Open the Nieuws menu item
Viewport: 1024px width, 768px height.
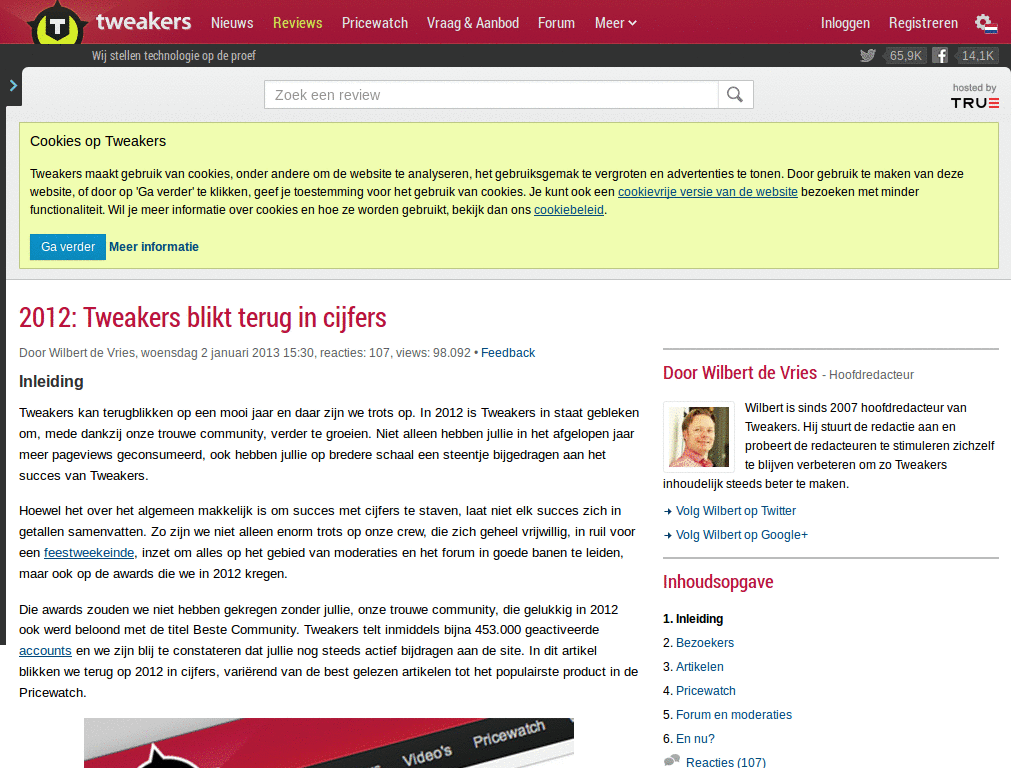pos(232,22)
